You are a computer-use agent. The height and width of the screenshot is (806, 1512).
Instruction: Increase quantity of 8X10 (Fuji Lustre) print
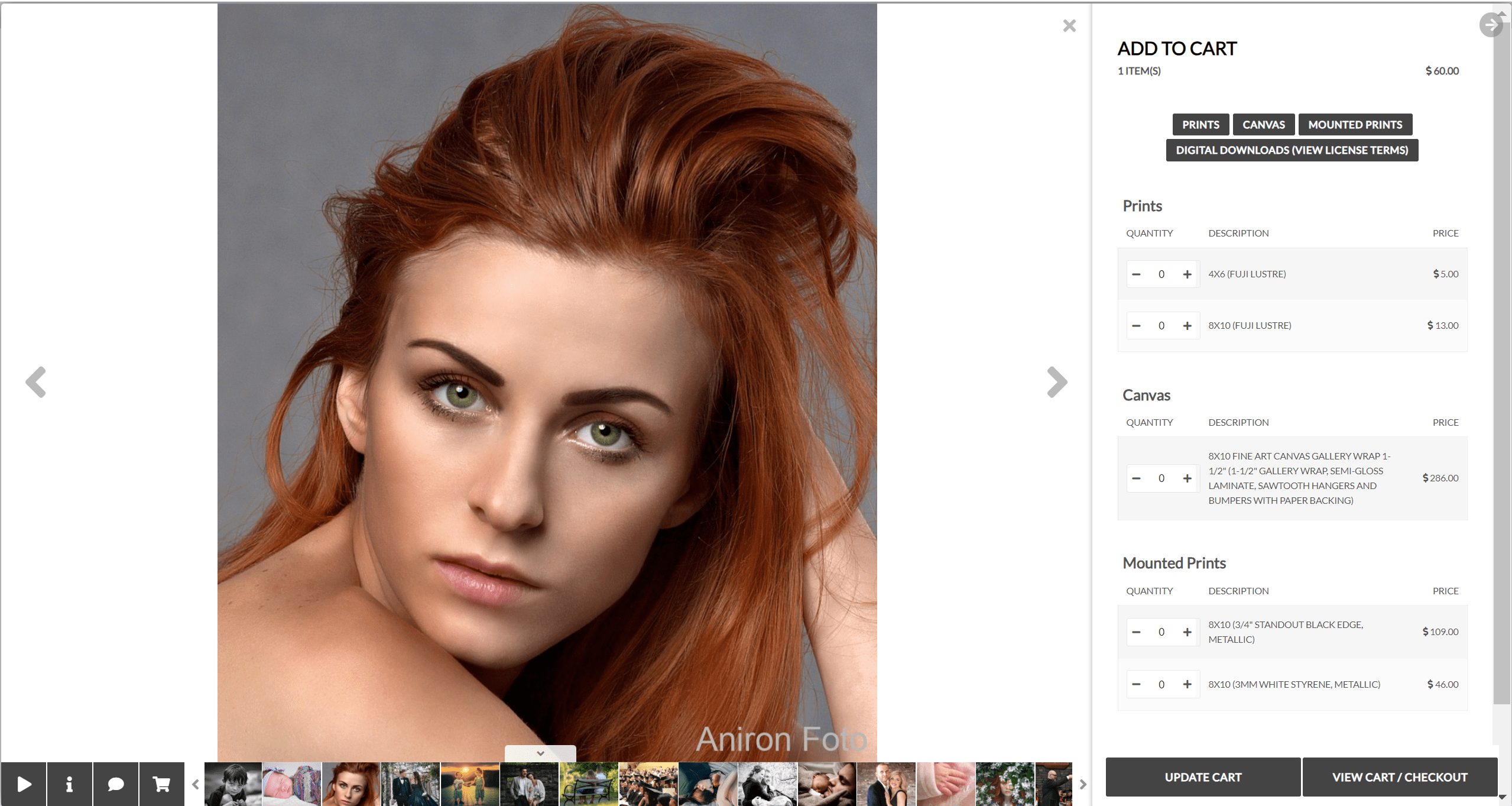coord(1187,326)
